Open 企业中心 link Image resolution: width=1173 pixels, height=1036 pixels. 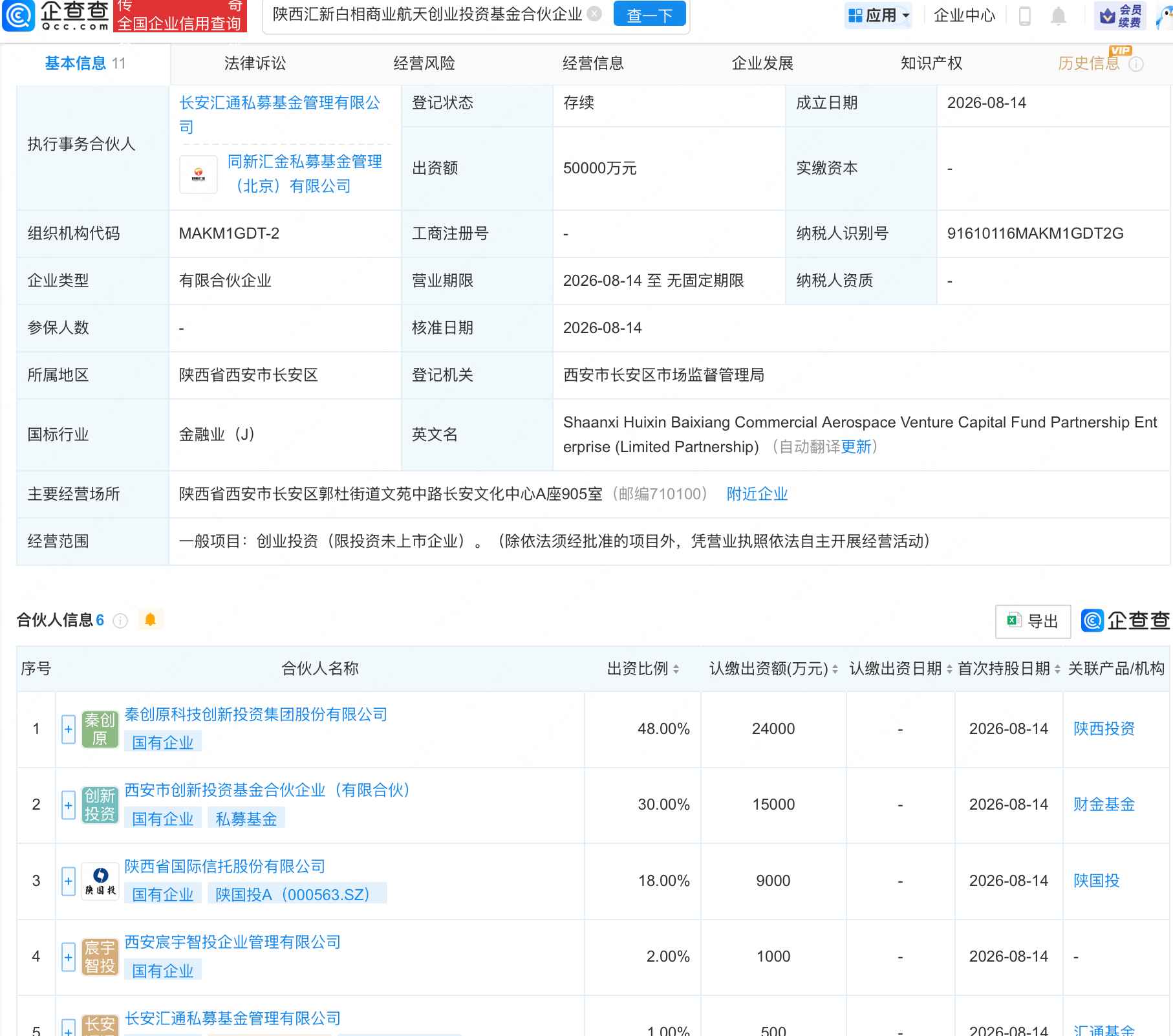tap(964, 15)
